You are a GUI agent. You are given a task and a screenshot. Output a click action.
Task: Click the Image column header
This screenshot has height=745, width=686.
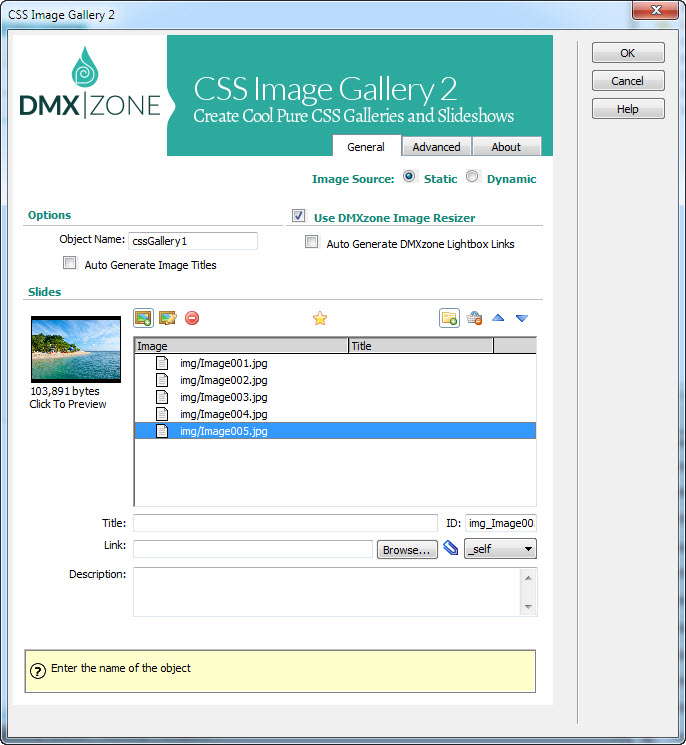click(241, 345)
